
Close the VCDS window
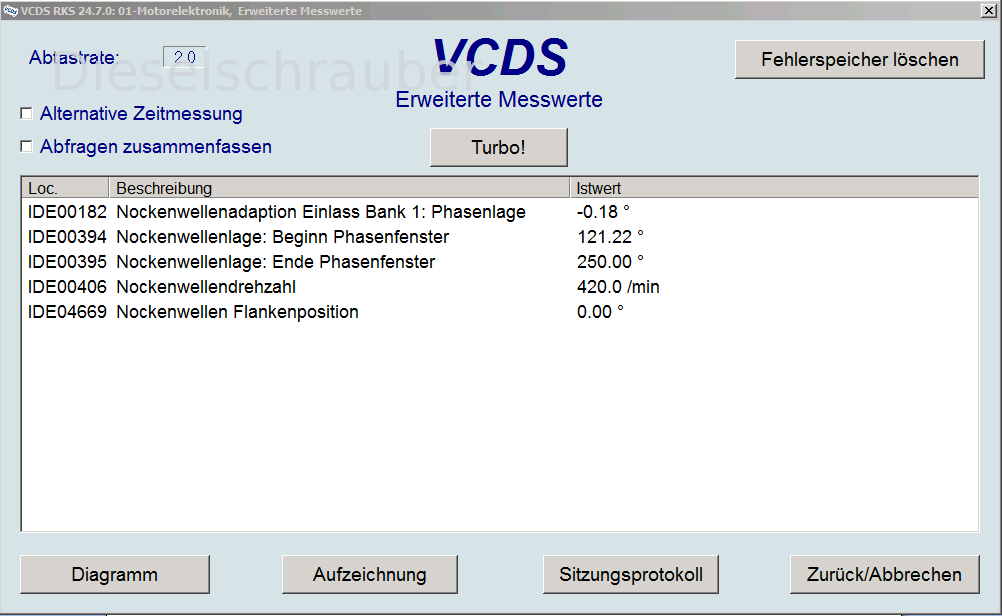point(988,10)
